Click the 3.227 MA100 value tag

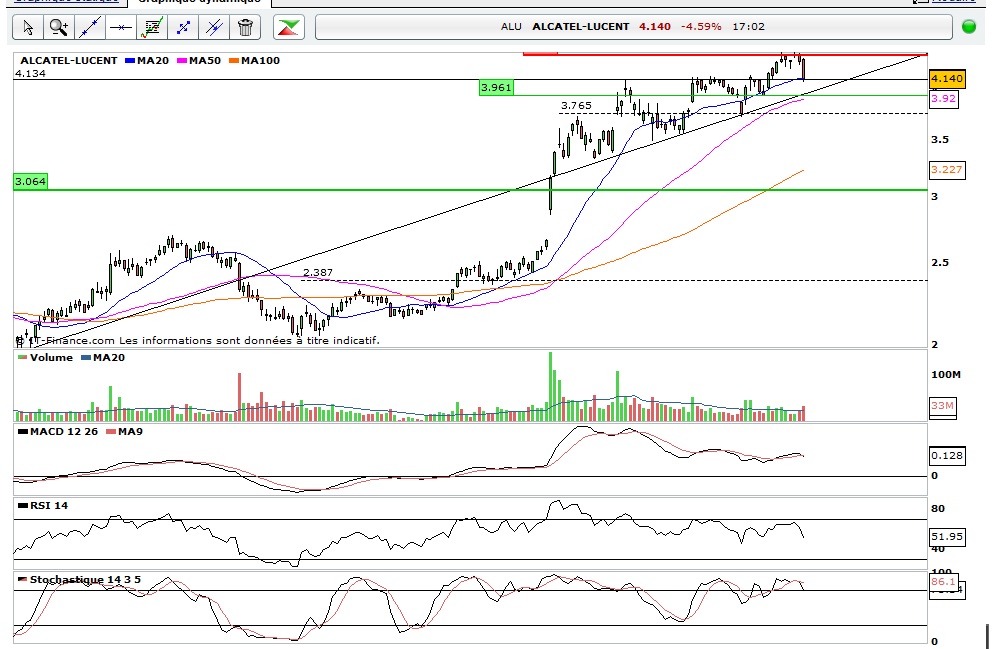pos(947,170)
